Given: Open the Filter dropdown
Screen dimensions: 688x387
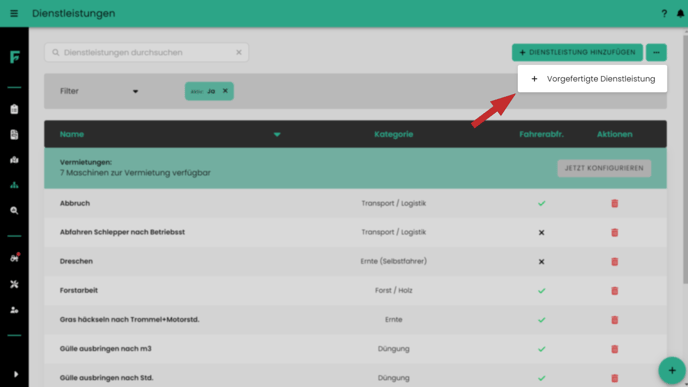Looking at the screenshot, I should (99, 91).
